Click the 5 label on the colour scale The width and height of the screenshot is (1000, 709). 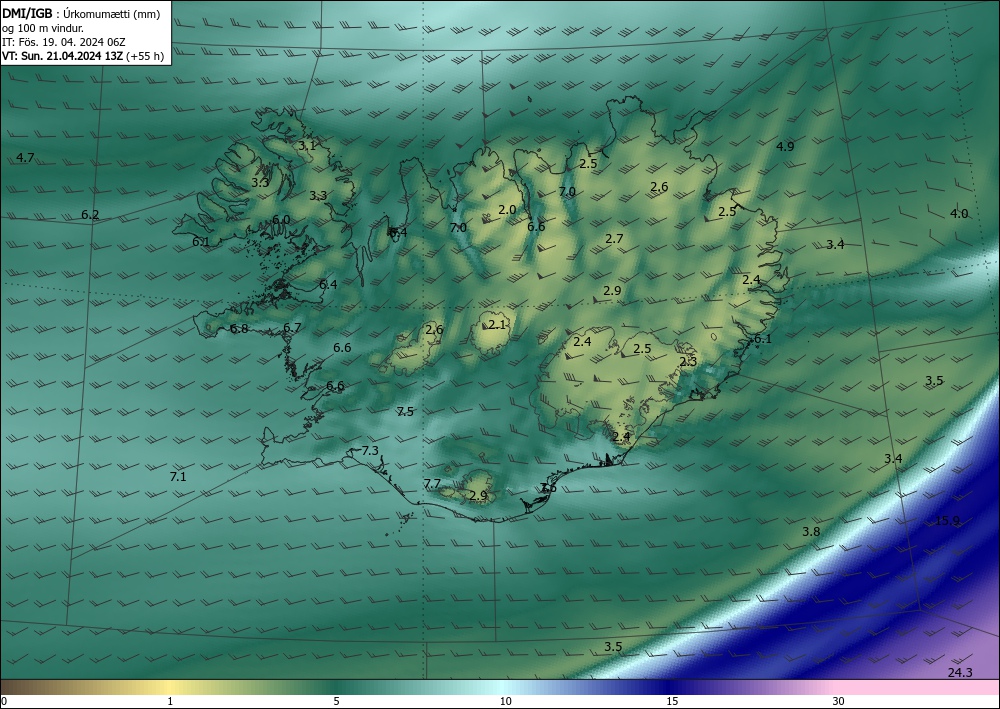tap(336, 701)
